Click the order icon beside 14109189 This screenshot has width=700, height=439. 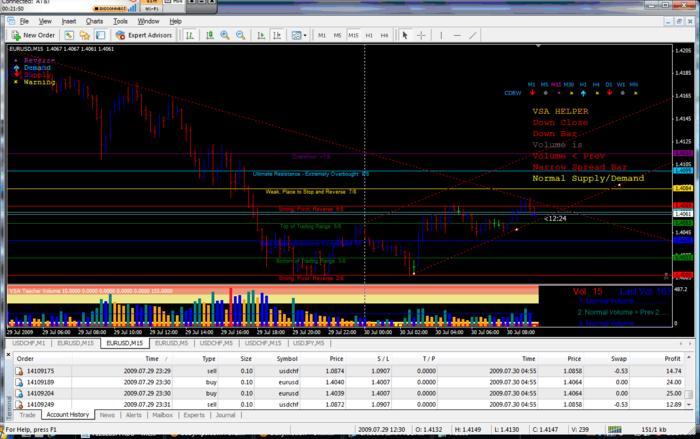19,382
